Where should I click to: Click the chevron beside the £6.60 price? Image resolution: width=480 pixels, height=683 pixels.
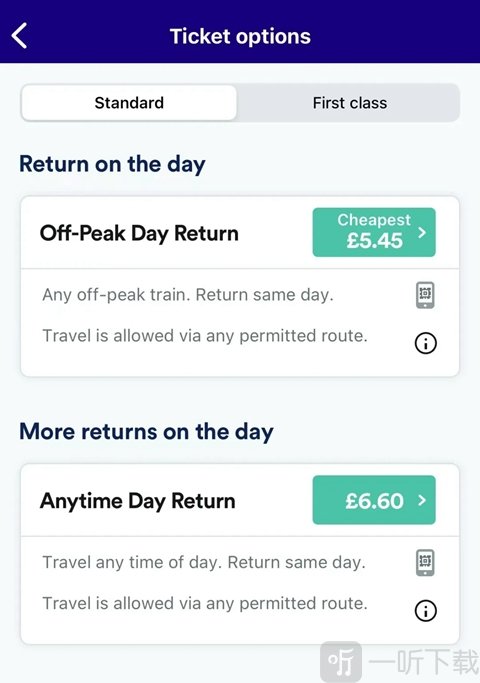(x=422, y=500)
